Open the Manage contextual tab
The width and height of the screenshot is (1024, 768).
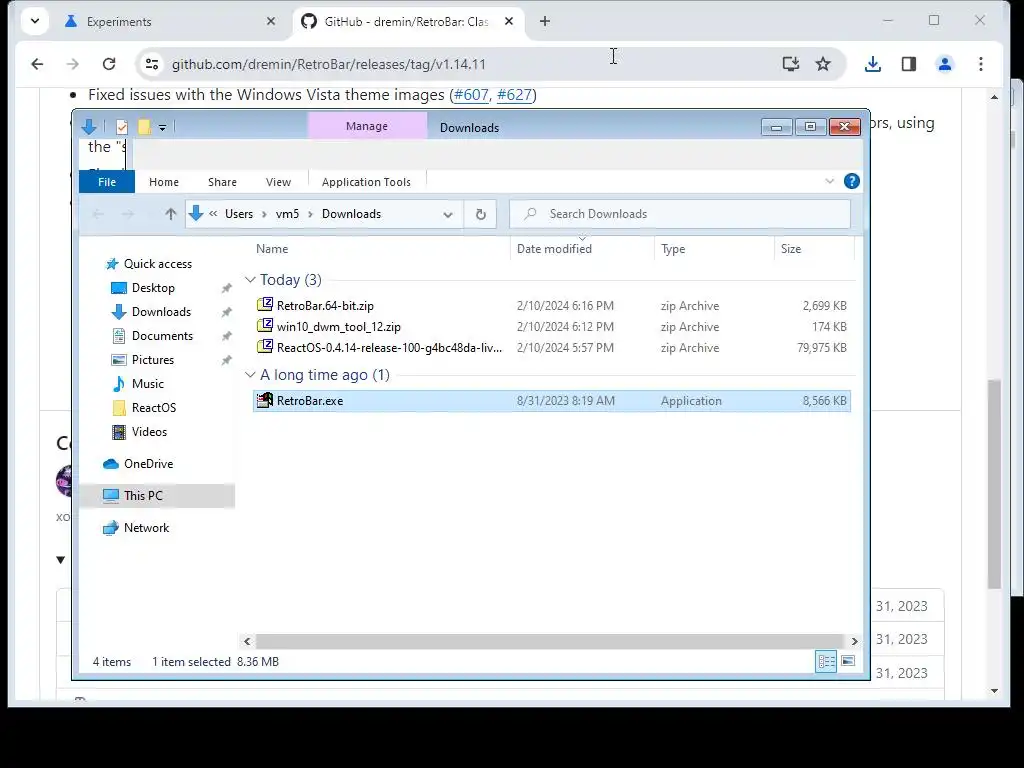[366, 126]
